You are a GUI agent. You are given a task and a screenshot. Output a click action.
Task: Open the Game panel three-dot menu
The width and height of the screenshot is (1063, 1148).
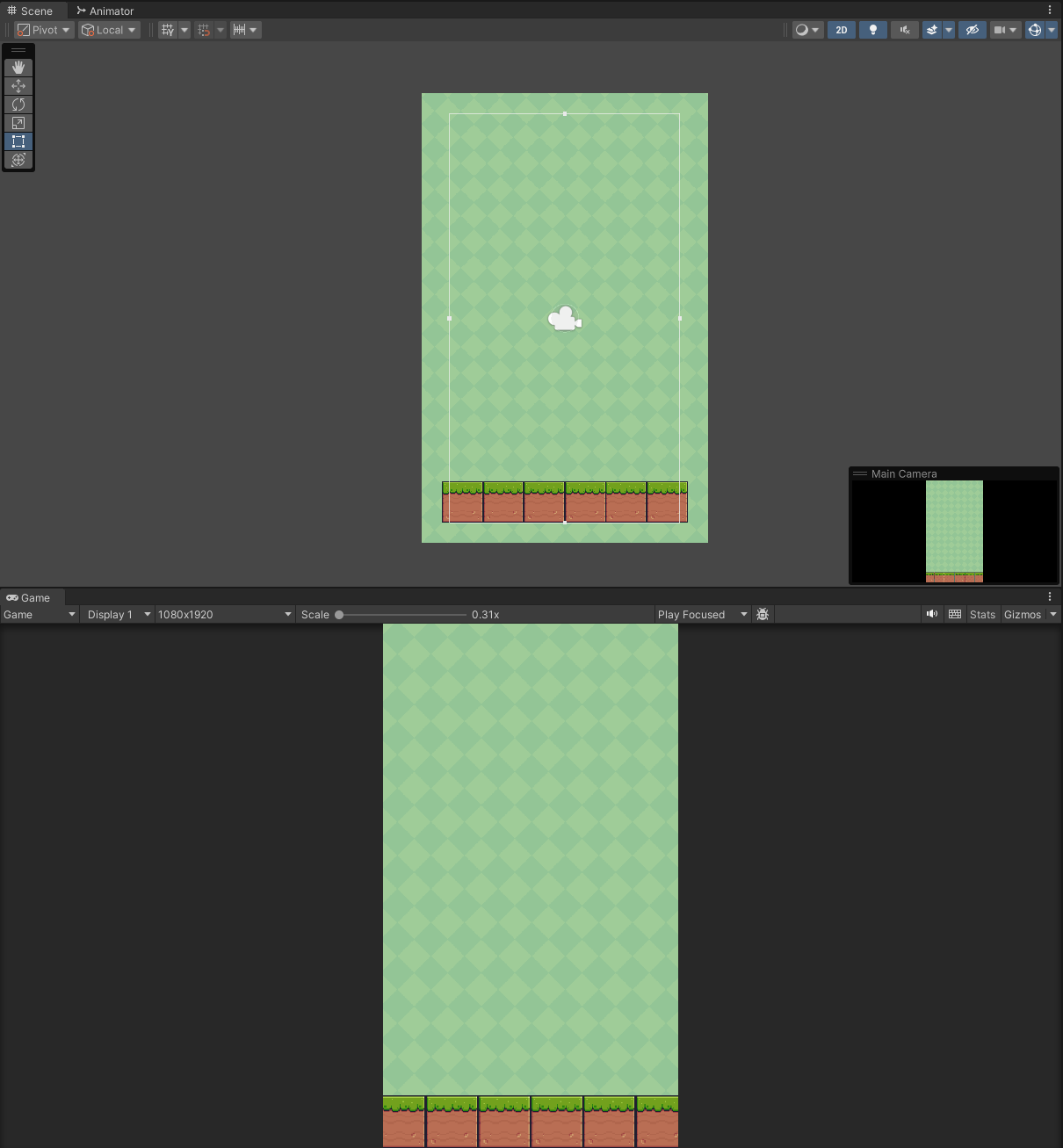[1050, 597]
